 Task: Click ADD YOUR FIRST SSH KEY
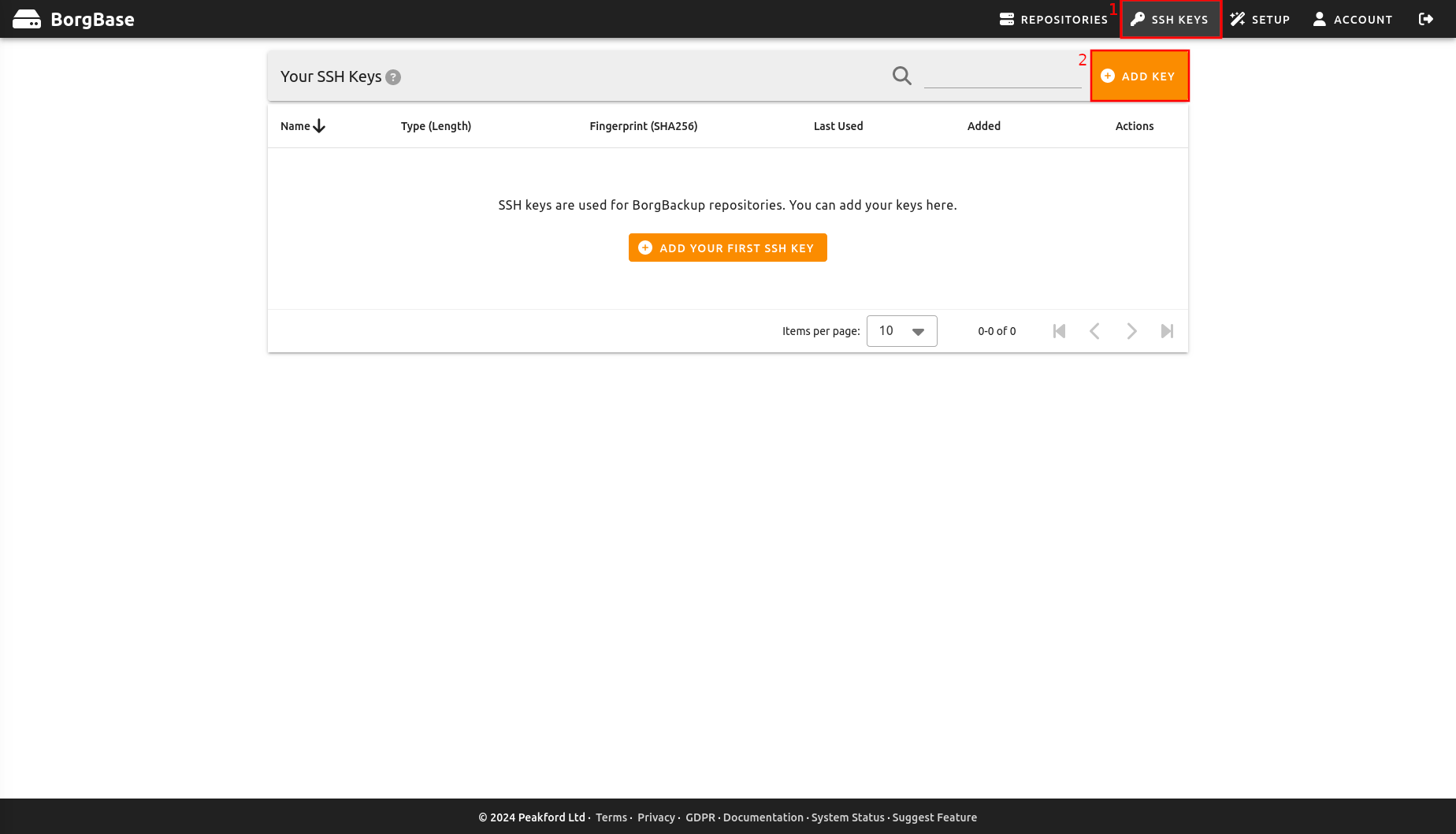727,247
